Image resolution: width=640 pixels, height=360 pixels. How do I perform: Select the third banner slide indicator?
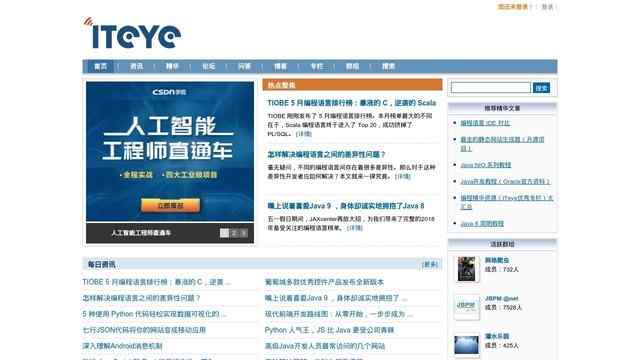coord(243,233)
